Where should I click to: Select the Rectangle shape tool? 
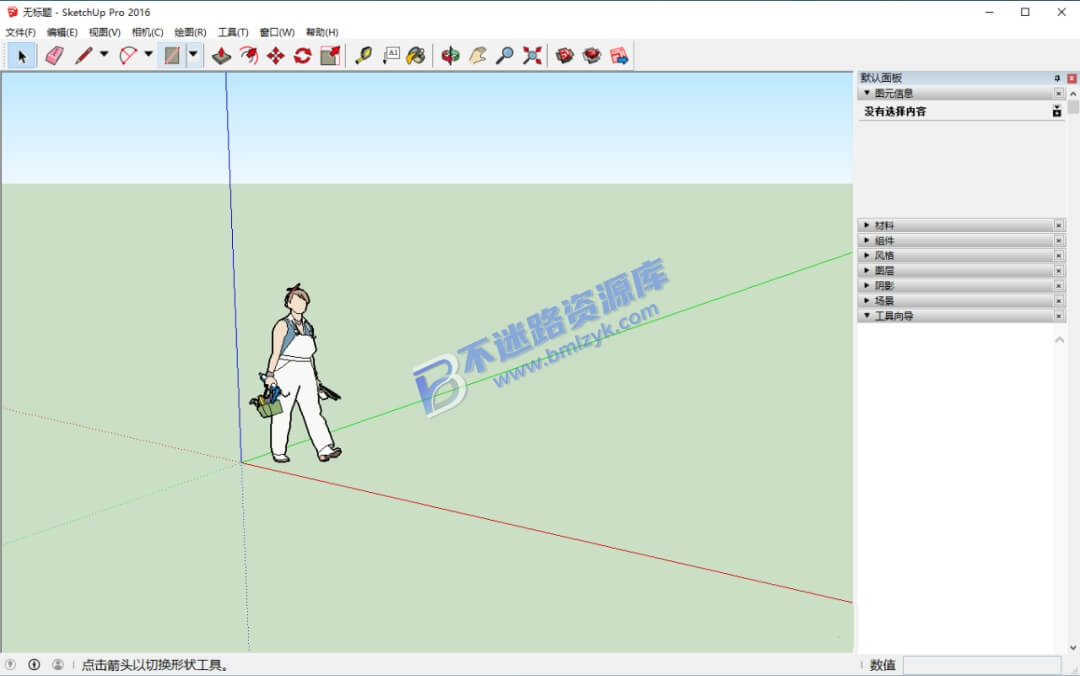[x=172, y=56]
